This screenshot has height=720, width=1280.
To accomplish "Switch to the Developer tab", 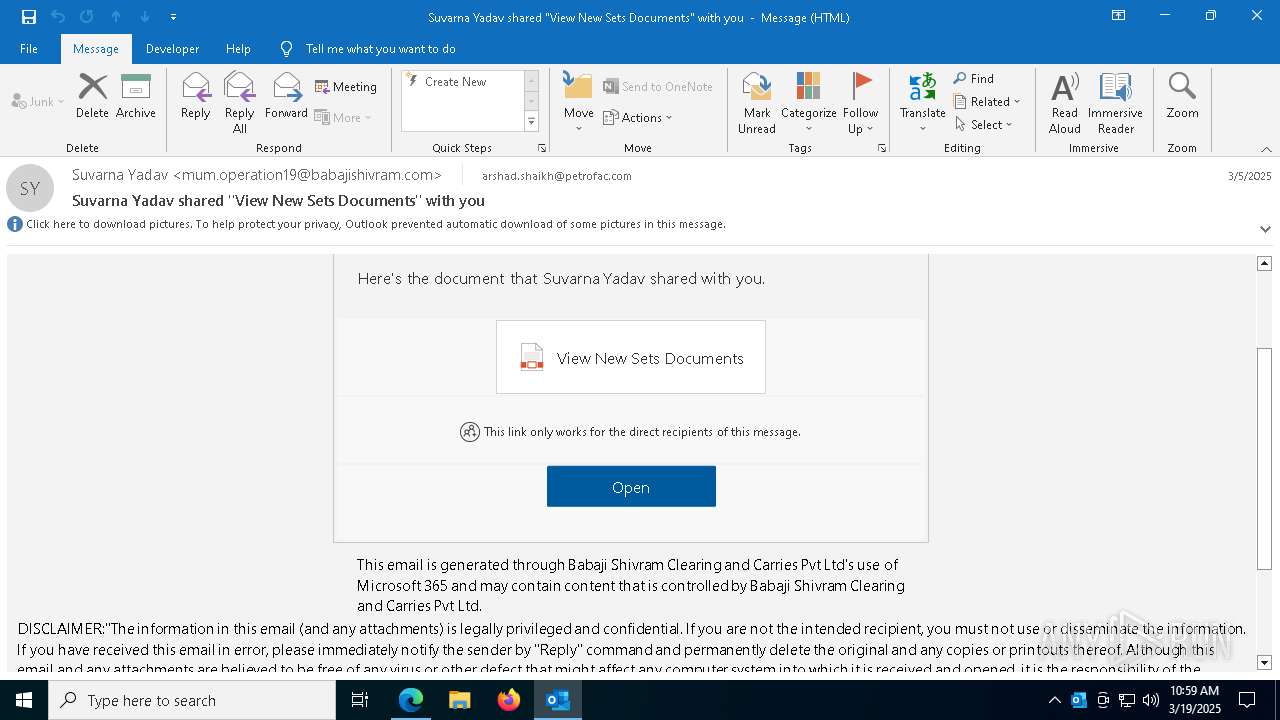I will [172, 49].
